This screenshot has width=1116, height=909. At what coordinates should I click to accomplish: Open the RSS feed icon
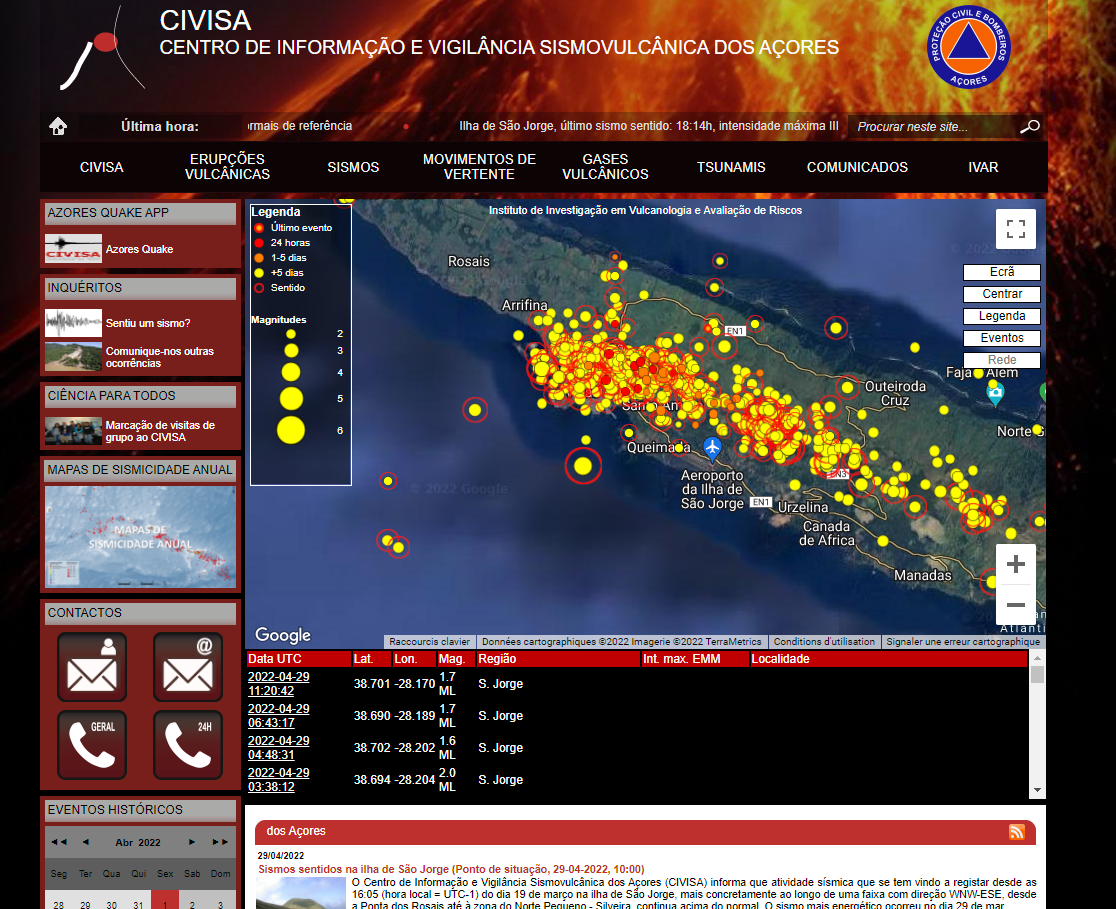(x=1017, y=832)
